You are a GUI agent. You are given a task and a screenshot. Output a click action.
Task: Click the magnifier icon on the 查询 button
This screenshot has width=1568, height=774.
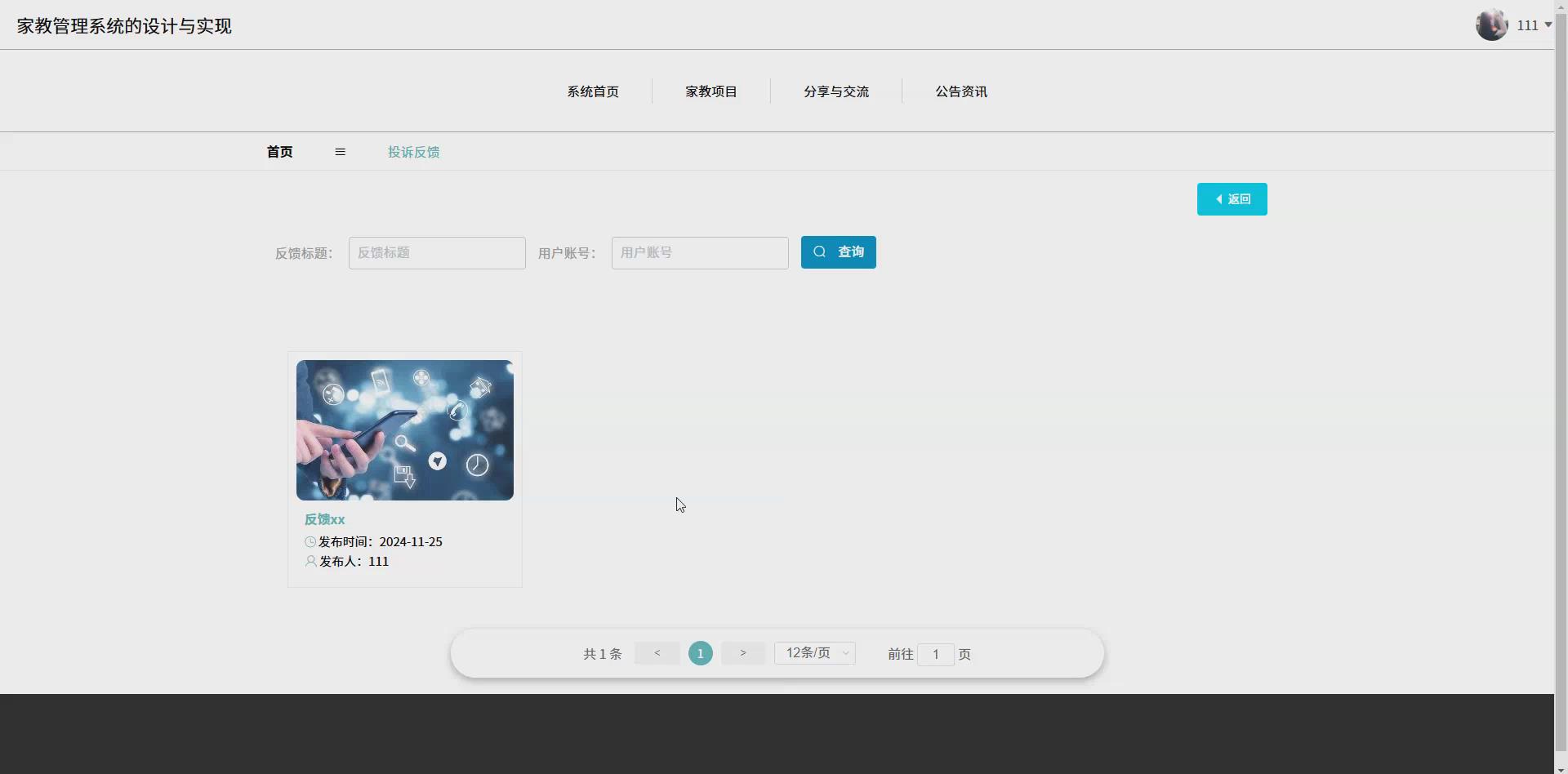pos(821,251)
